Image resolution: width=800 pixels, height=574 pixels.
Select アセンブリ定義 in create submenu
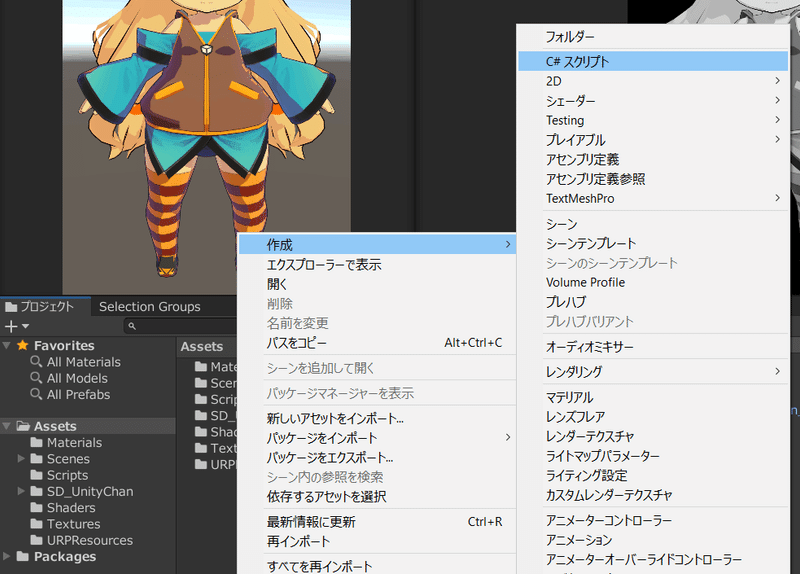click(x=653, y=159)
